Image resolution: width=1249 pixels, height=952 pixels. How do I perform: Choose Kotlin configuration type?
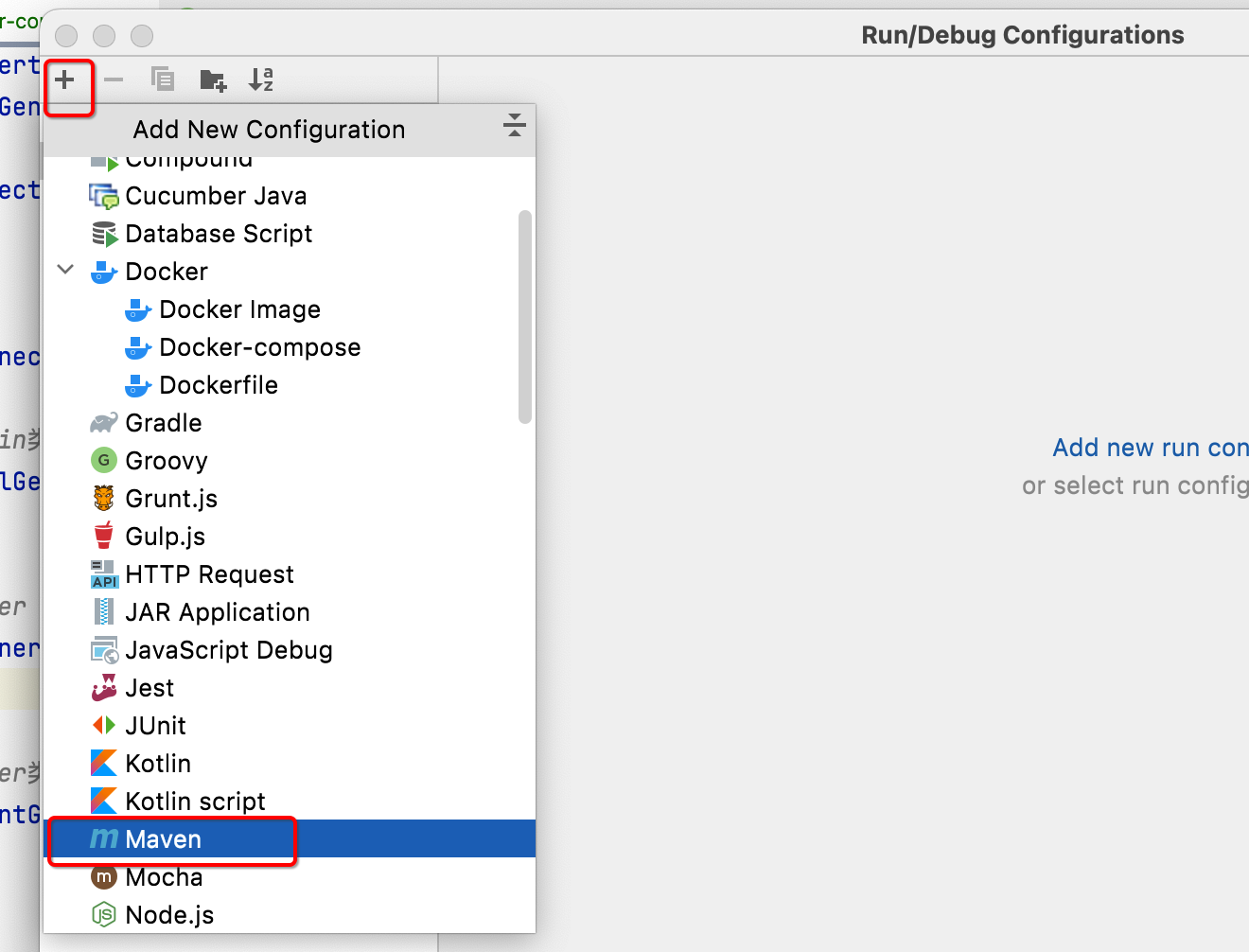coord(290,764)
